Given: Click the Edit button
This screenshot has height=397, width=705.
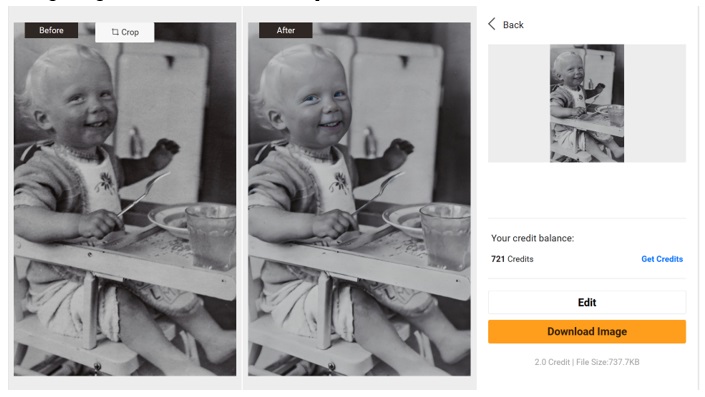Looking at the screenshot, I should coord(587,303).
